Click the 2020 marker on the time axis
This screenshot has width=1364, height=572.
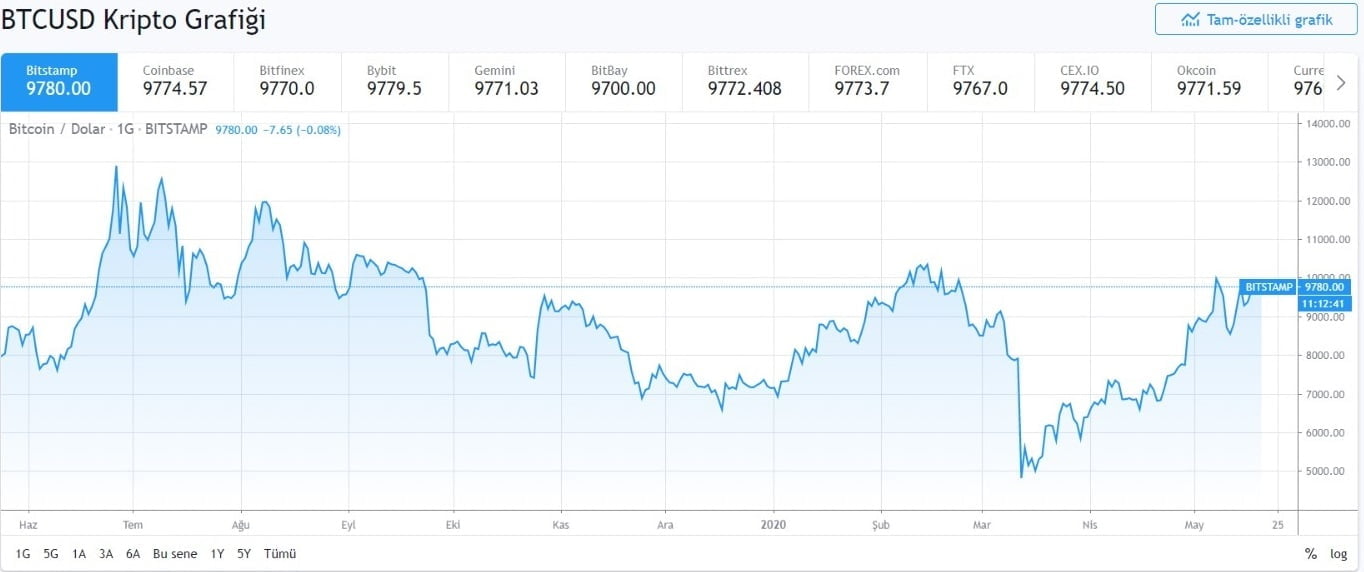coord(774,524)
